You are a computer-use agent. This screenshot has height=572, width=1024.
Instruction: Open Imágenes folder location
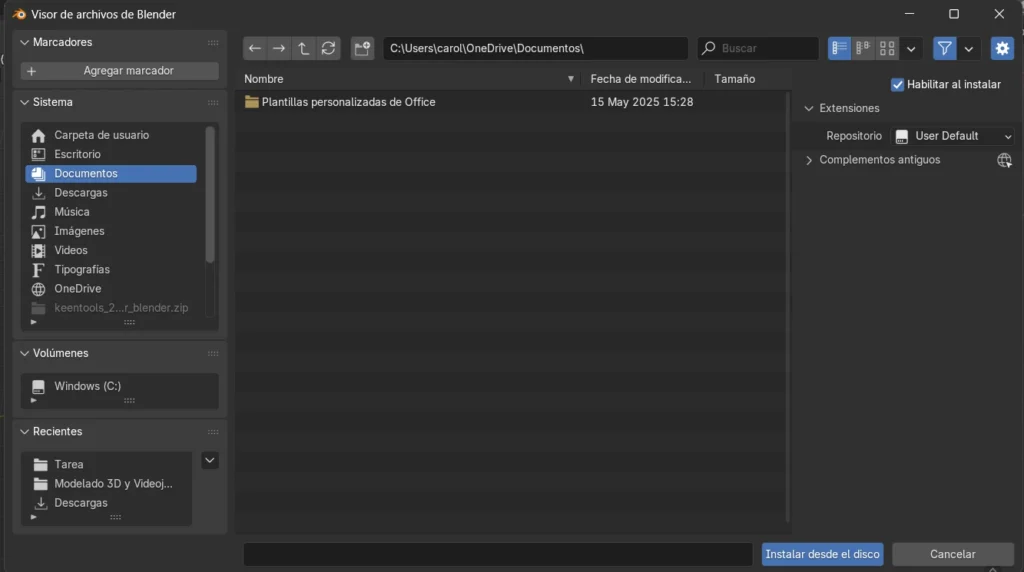point(111,231)
